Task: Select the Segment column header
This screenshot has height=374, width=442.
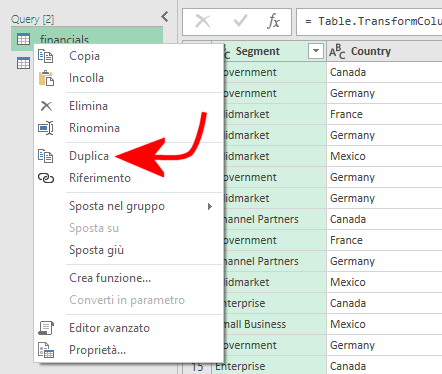Action: point(269,51)
